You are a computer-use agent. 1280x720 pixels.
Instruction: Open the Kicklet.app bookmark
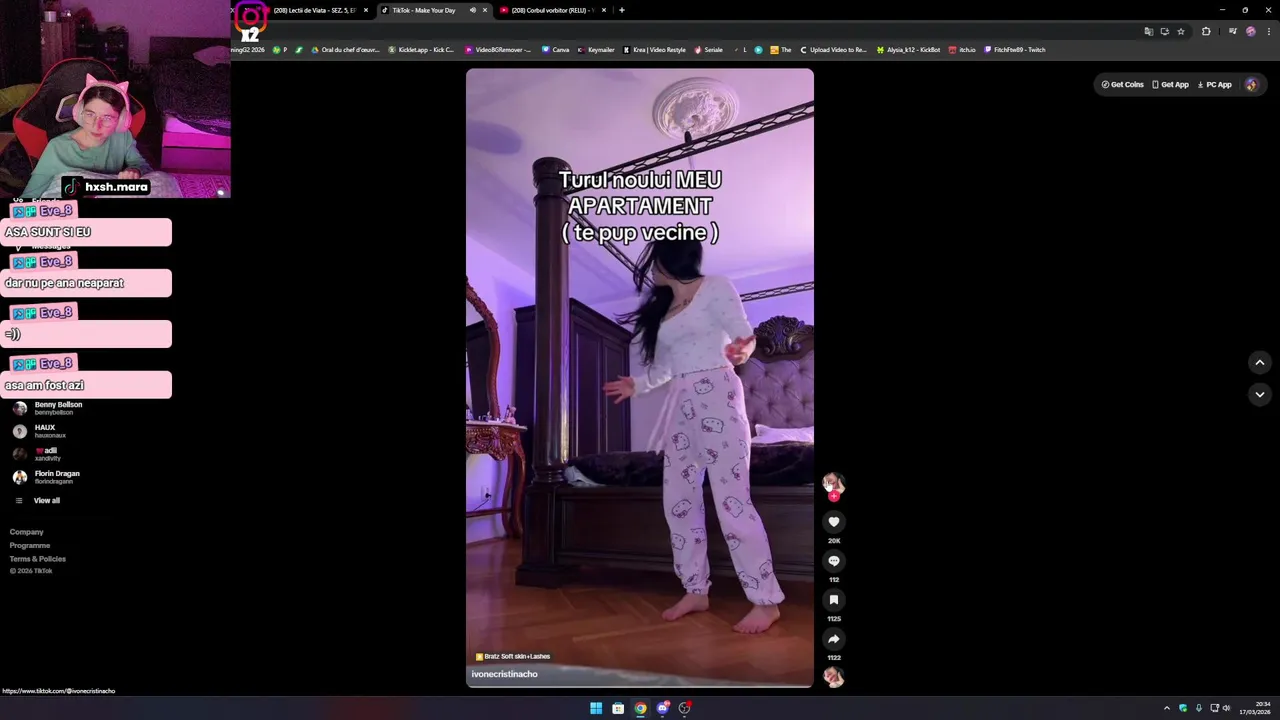pyautogui.click(x=421, y=50)
